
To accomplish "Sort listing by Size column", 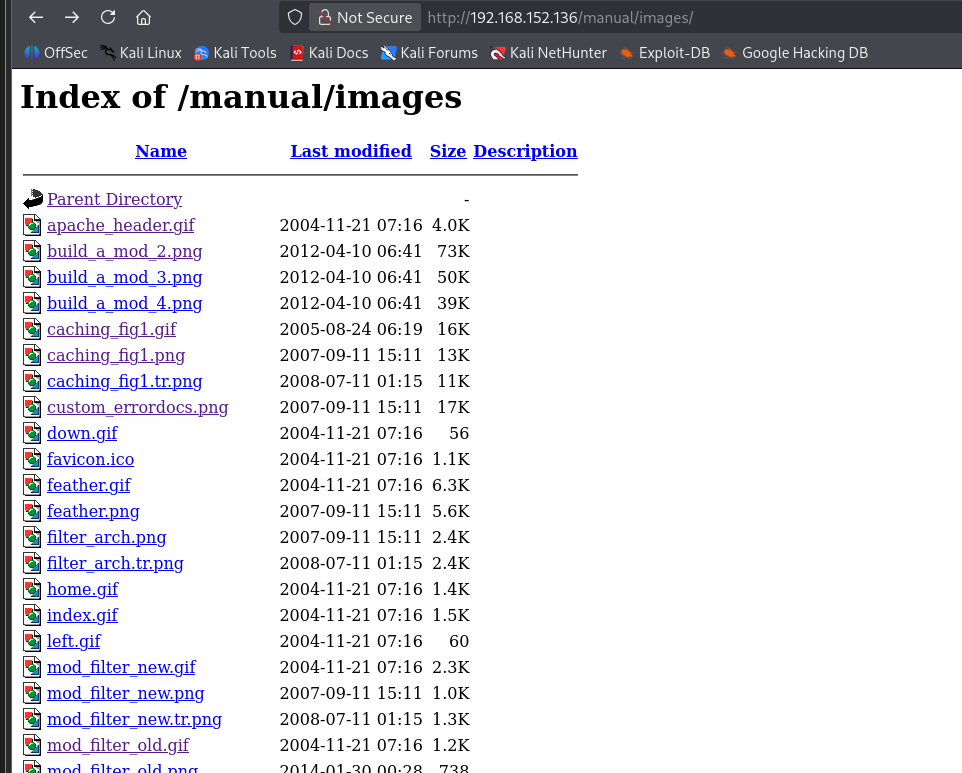I will (x=447, y=151).
